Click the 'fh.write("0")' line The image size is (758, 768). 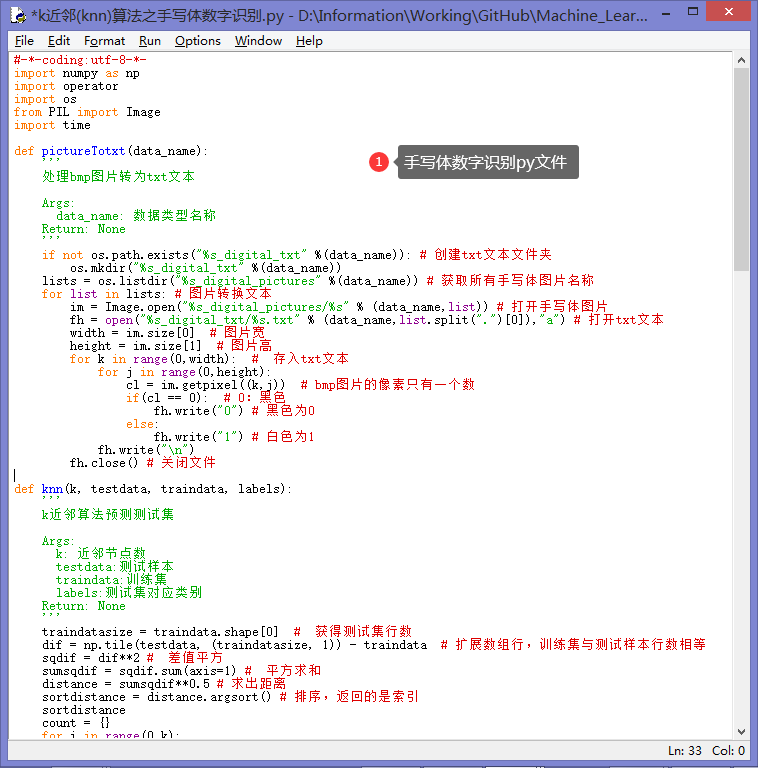click(x=234, y=411)
